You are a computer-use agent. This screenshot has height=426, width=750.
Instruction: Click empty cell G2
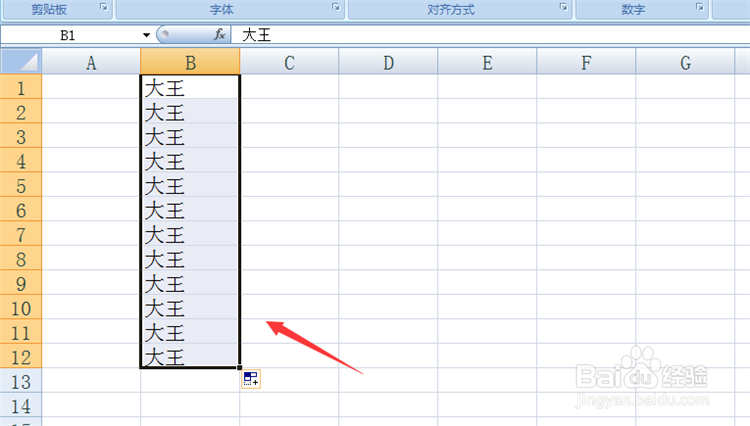(685, 111)
